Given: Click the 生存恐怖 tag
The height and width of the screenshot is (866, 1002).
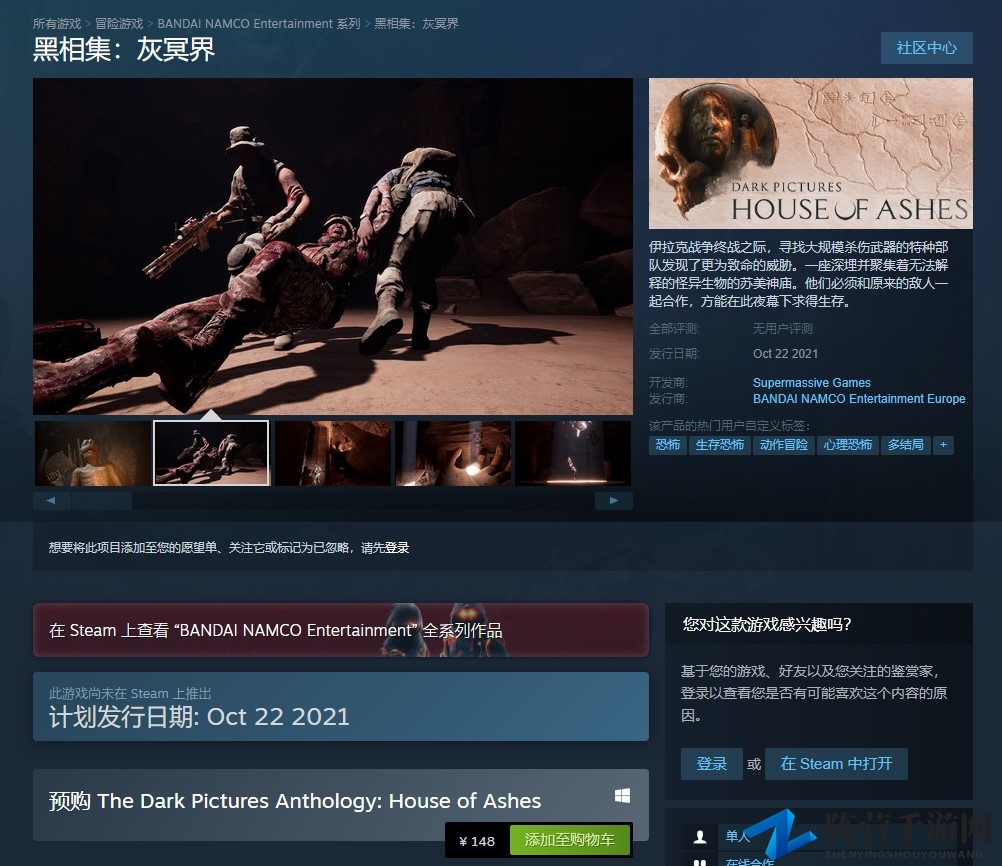Looking at the screenshot, I should pyautogui.click(x=720, y=445).
